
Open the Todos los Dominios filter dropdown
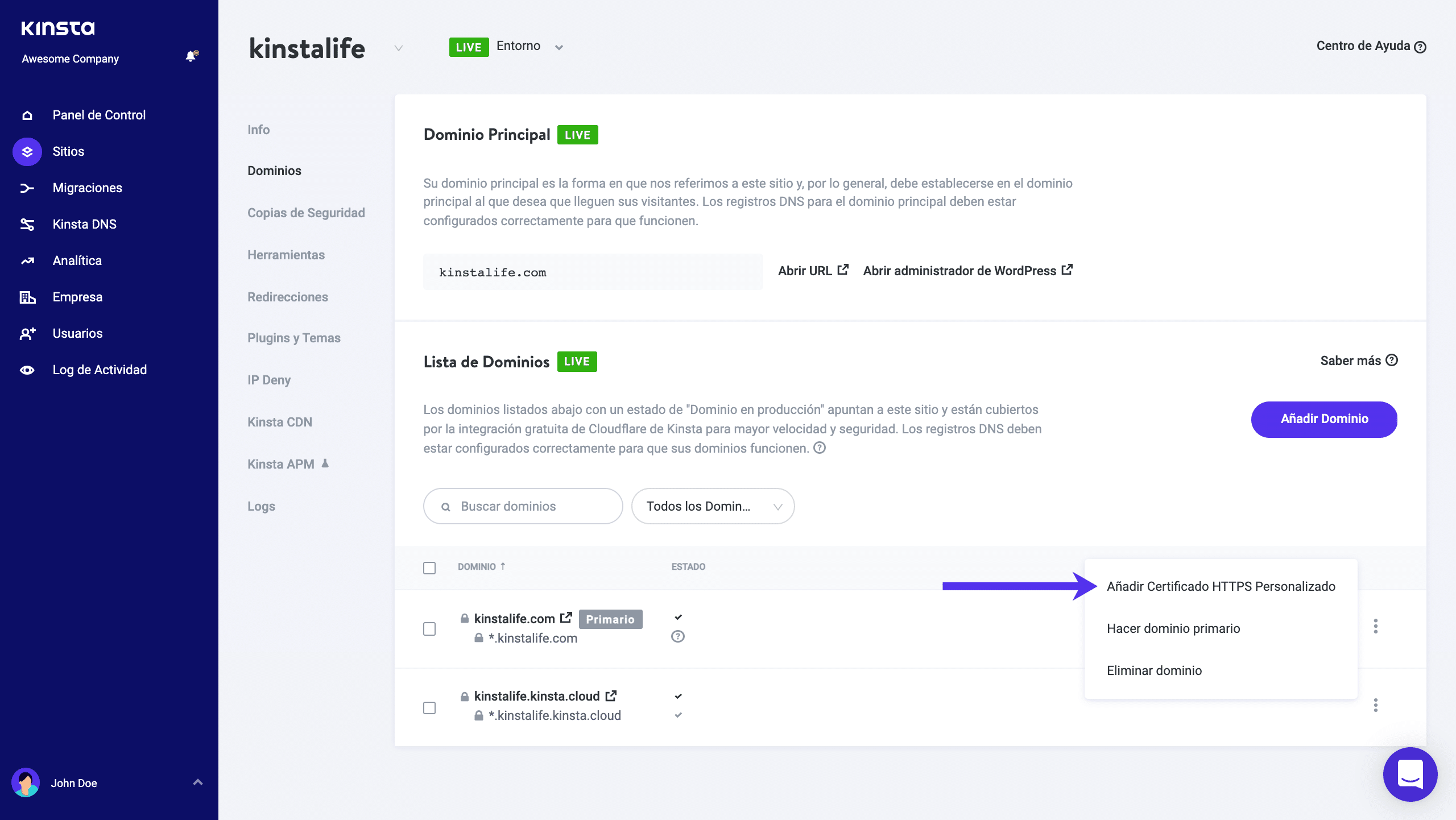pyautogui.click(x=713, y=506)
